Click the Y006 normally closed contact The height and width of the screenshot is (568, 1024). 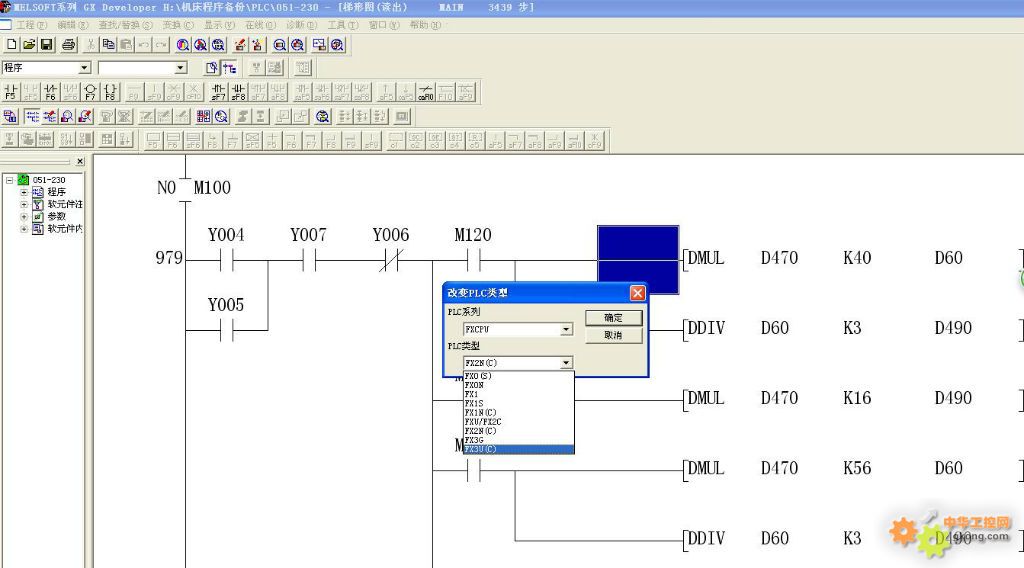391,261
